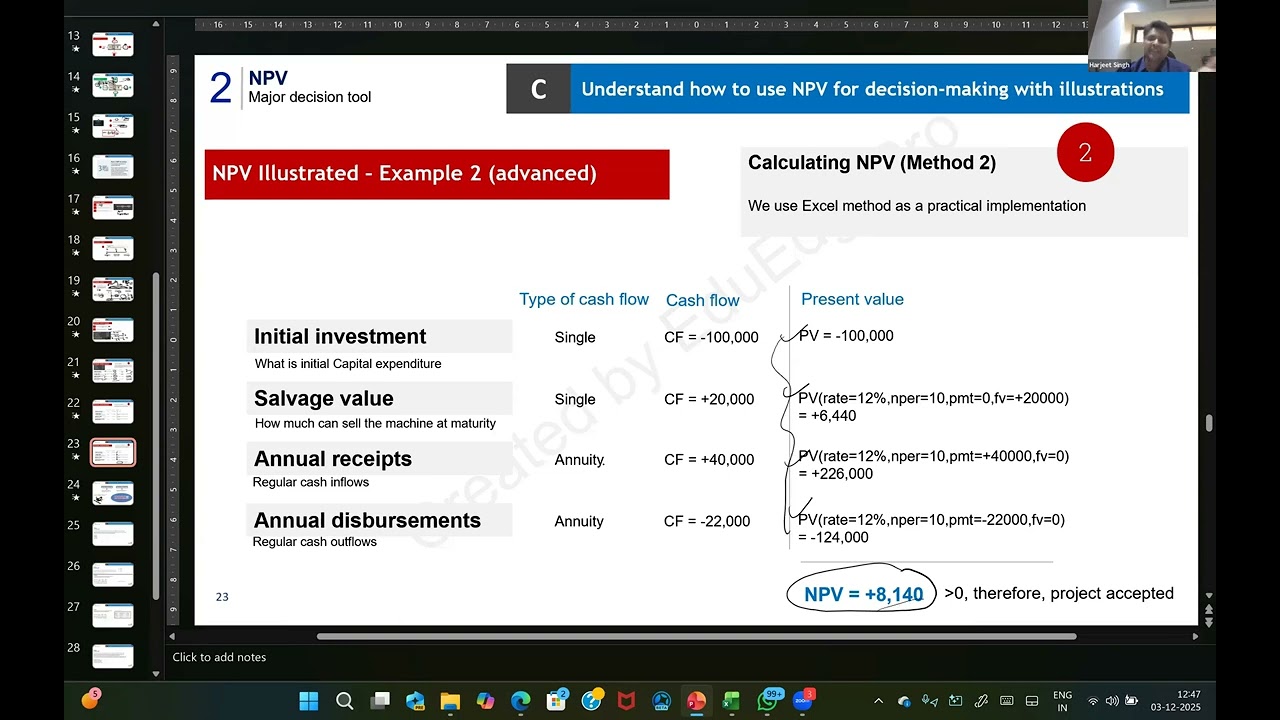Select slide 26 thumbnail

point(113,575)
